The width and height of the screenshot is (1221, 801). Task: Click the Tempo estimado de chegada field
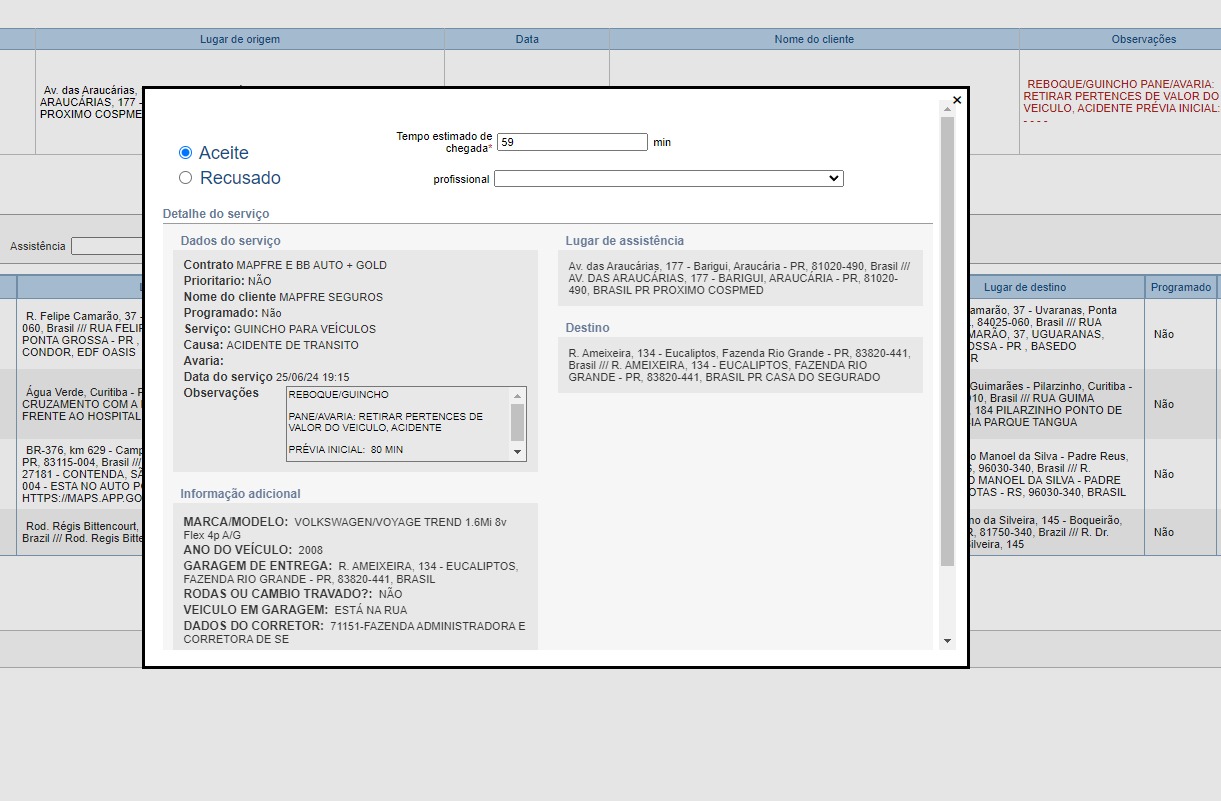(572, 142)
